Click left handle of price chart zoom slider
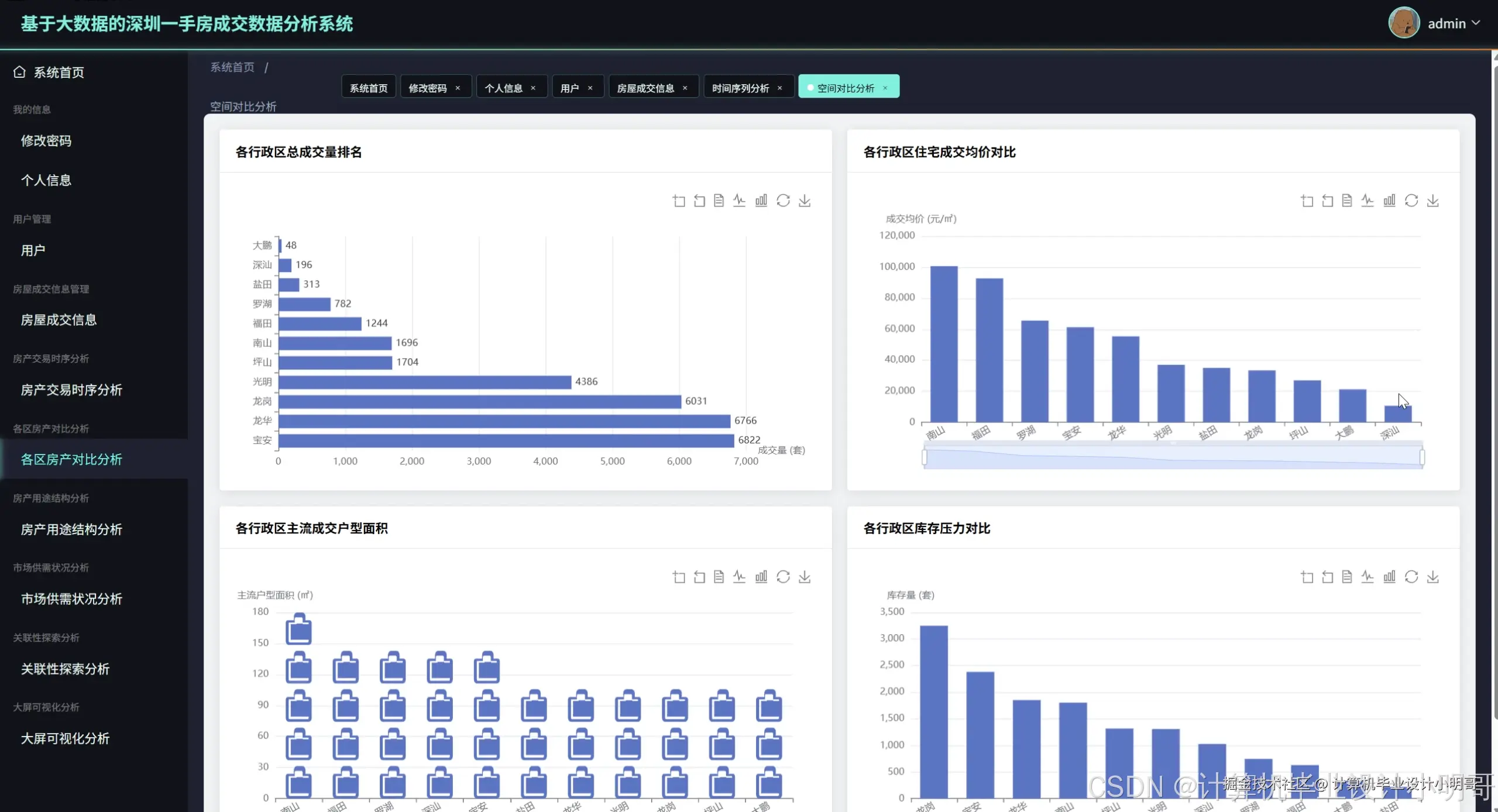The image size is (1498, 812). click(x=925, y=457)
